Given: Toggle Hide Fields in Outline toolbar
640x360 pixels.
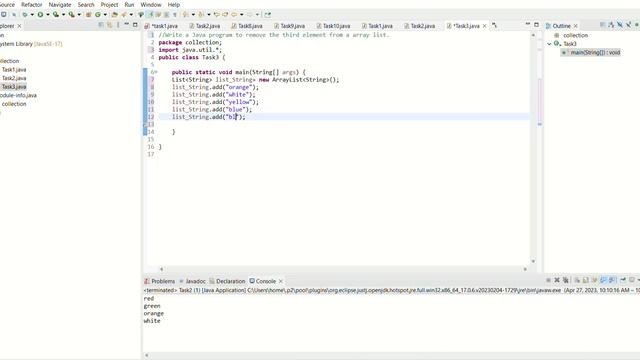Looking at the screenshot, I should [x=620, y=25].
